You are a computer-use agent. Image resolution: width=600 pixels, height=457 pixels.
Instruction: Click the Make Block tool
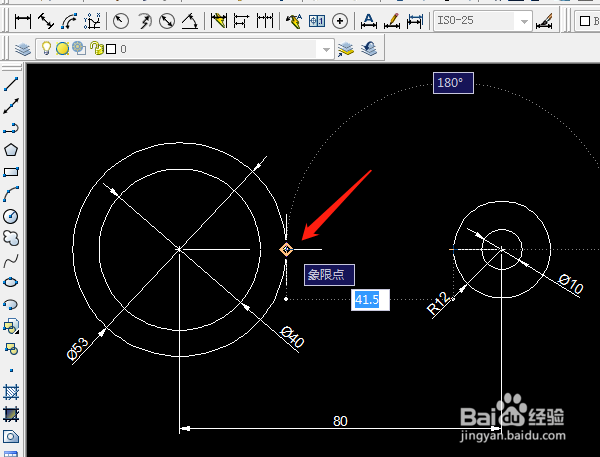pyautogui.click(x=11, y=348)
